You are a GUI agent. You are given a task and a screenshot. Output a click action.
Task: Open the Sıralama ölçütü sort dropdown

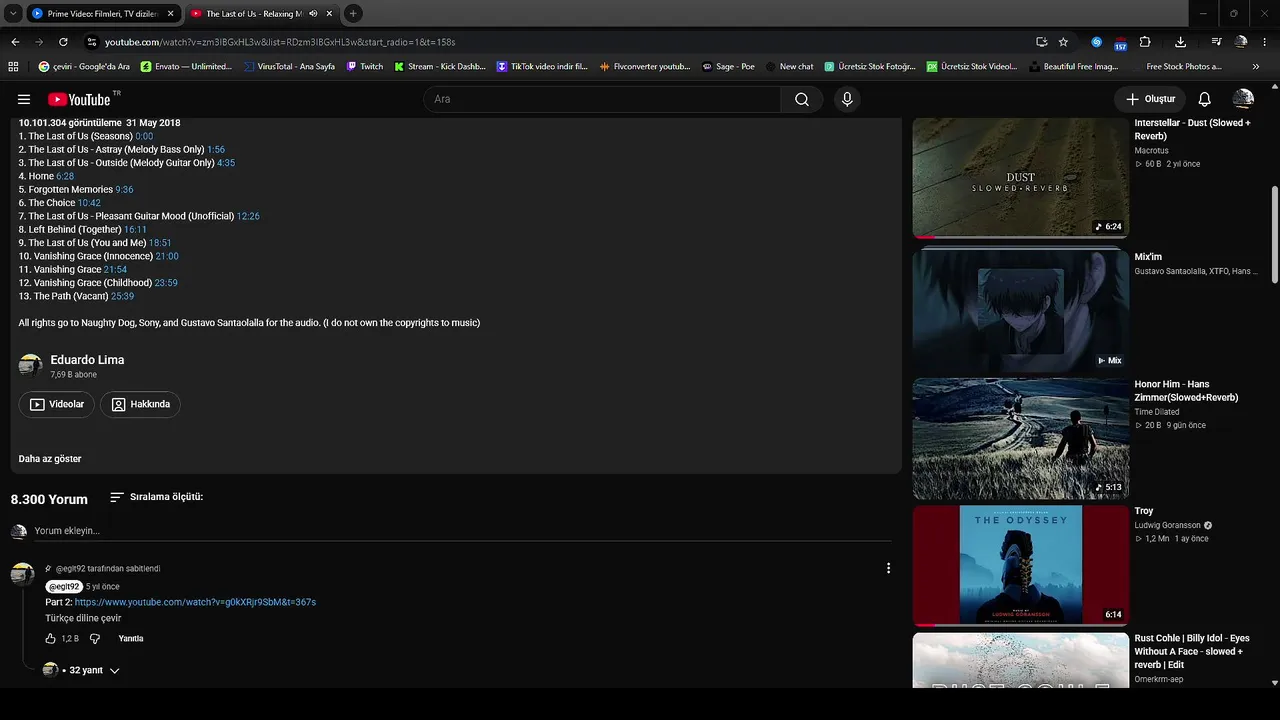[156, 497]
